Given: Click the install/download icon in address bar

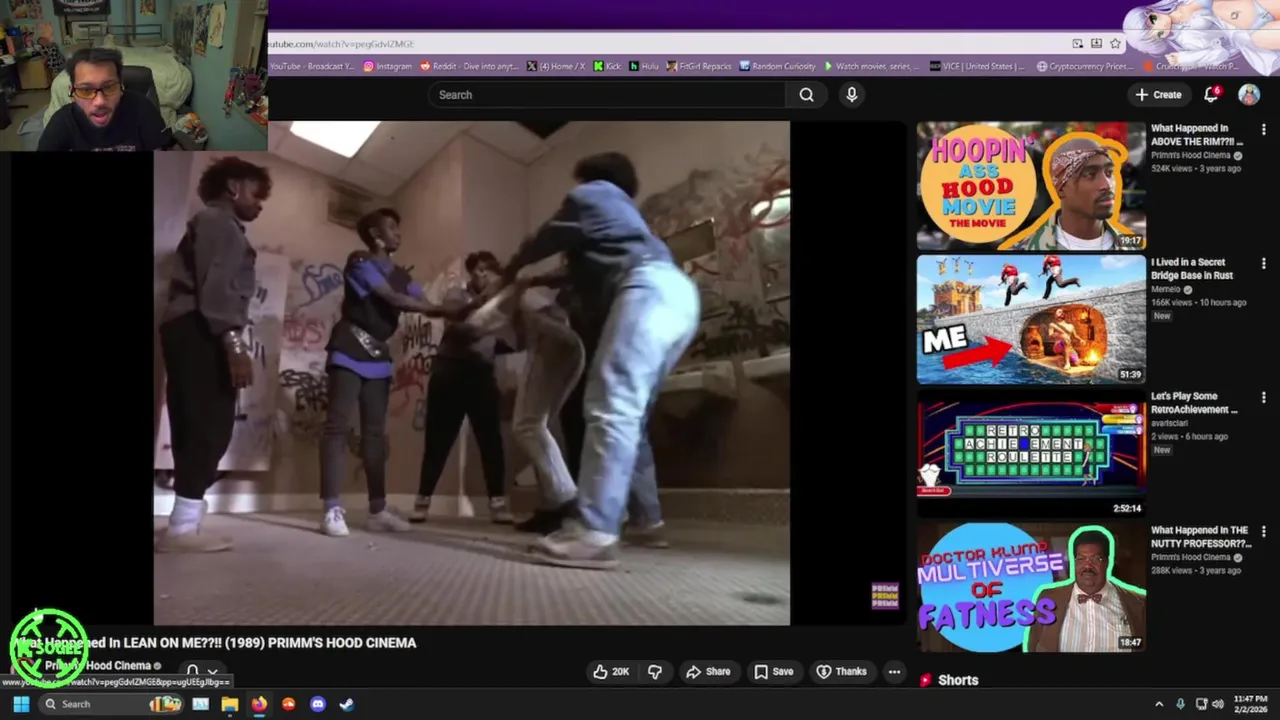Looking at the screenshot, I should click(x=1096, y=44).
